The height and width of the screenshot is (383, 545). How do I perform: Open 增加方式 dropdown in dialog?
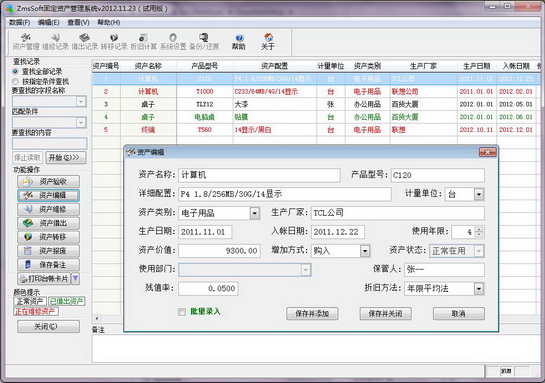(x=365, y=251)
